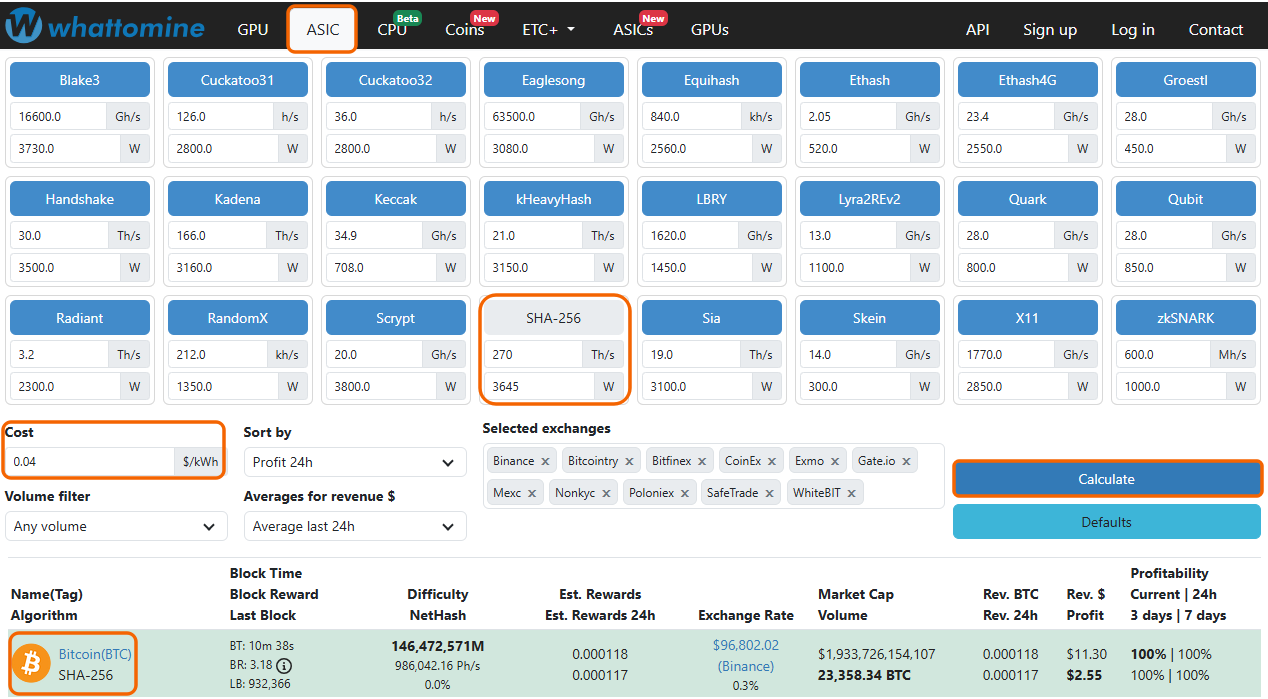Click the $1,933,726,154,107 market cap value
Viewport: 1268px width, 699px height.
coord(877,654)
